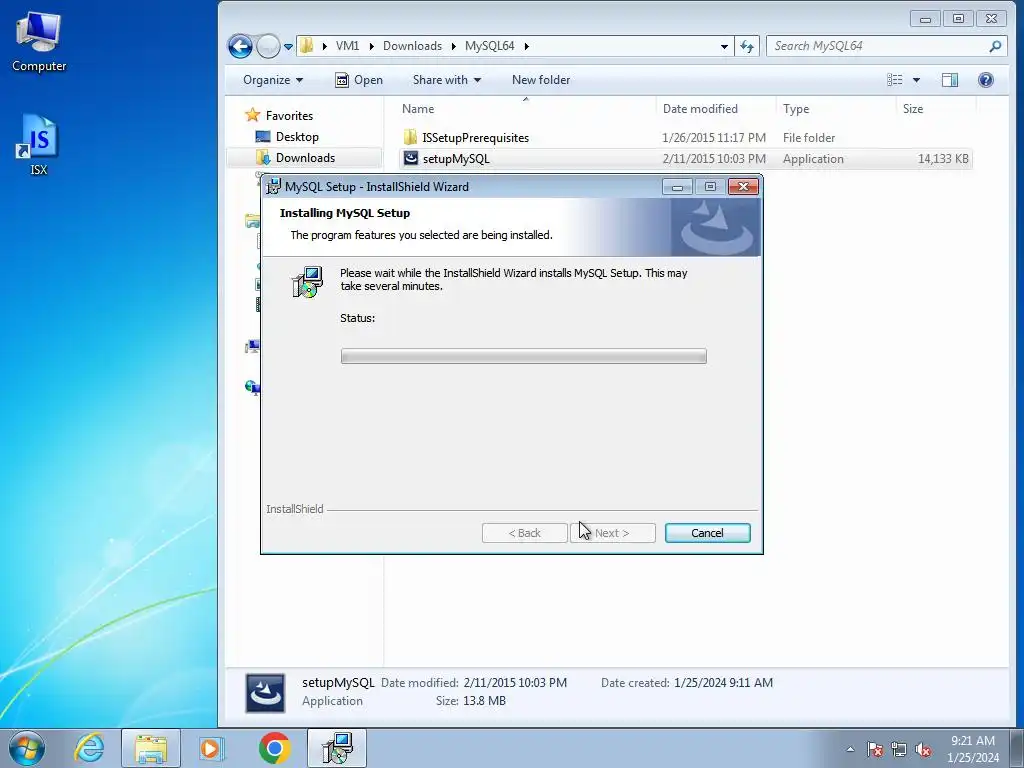The width and height of the screenshot is (1024, 768).
Task: Open Explorer Help question mark icon
Action: (985, 80)
